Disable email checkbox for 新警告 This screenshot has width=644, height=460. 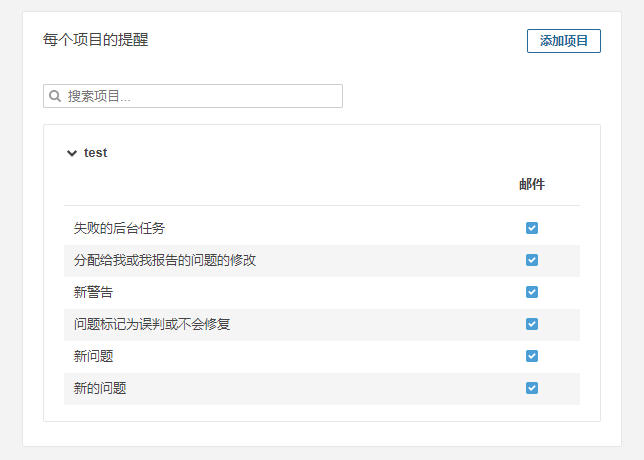[x=532, y=292]
